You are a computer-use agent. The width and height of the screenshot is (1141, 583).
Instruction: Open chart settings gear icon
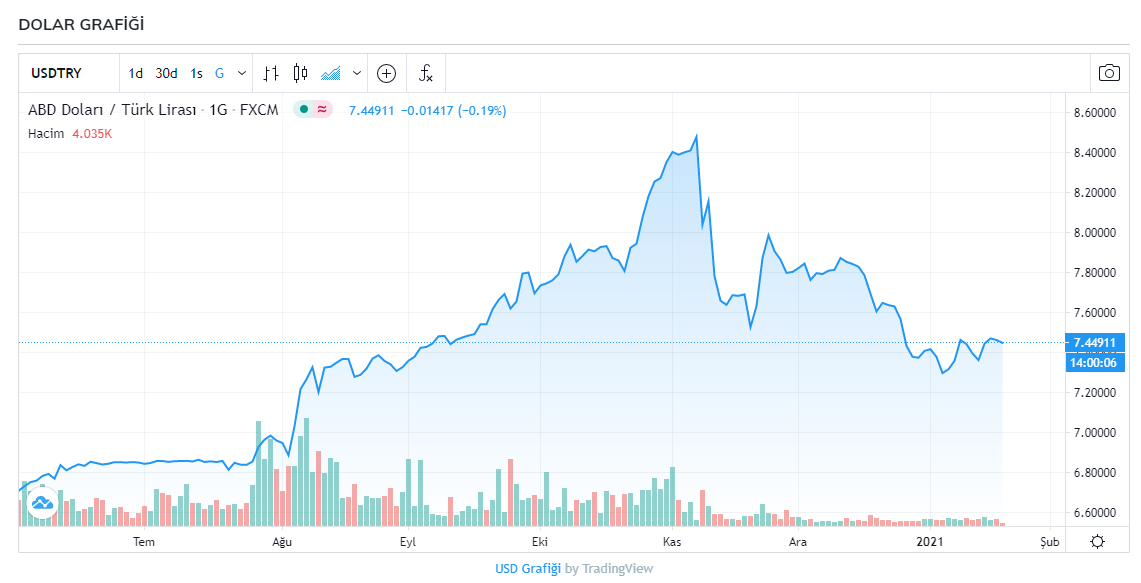(1097, 541)
